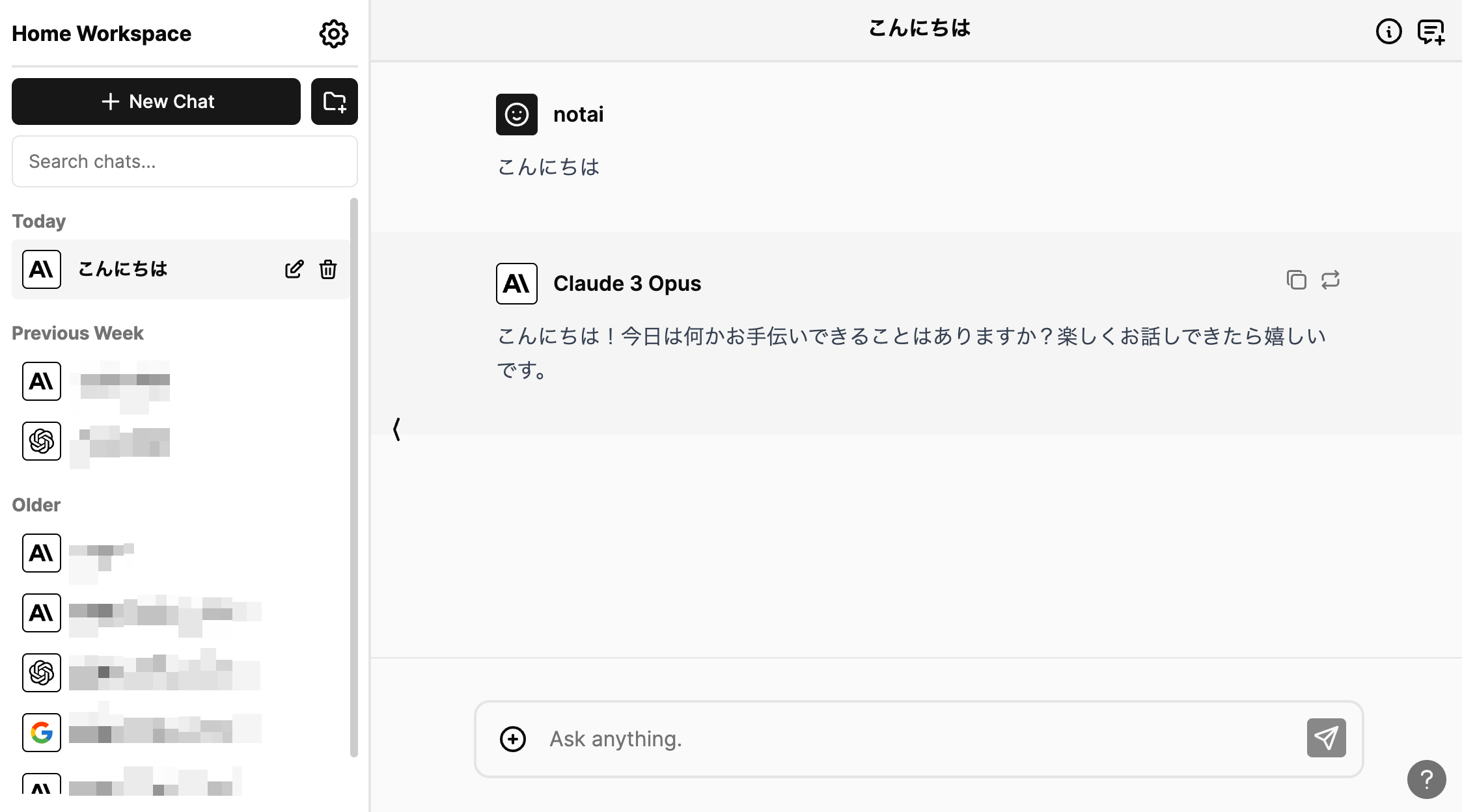Click the send message paper plane
Image resolution: width=1462 pixels, height=812 pixels.
(1326, 738)
